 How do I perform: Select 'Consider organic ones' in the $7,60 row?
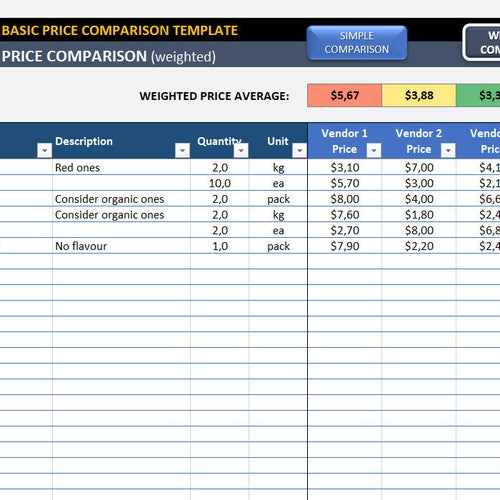pos(121,215)
